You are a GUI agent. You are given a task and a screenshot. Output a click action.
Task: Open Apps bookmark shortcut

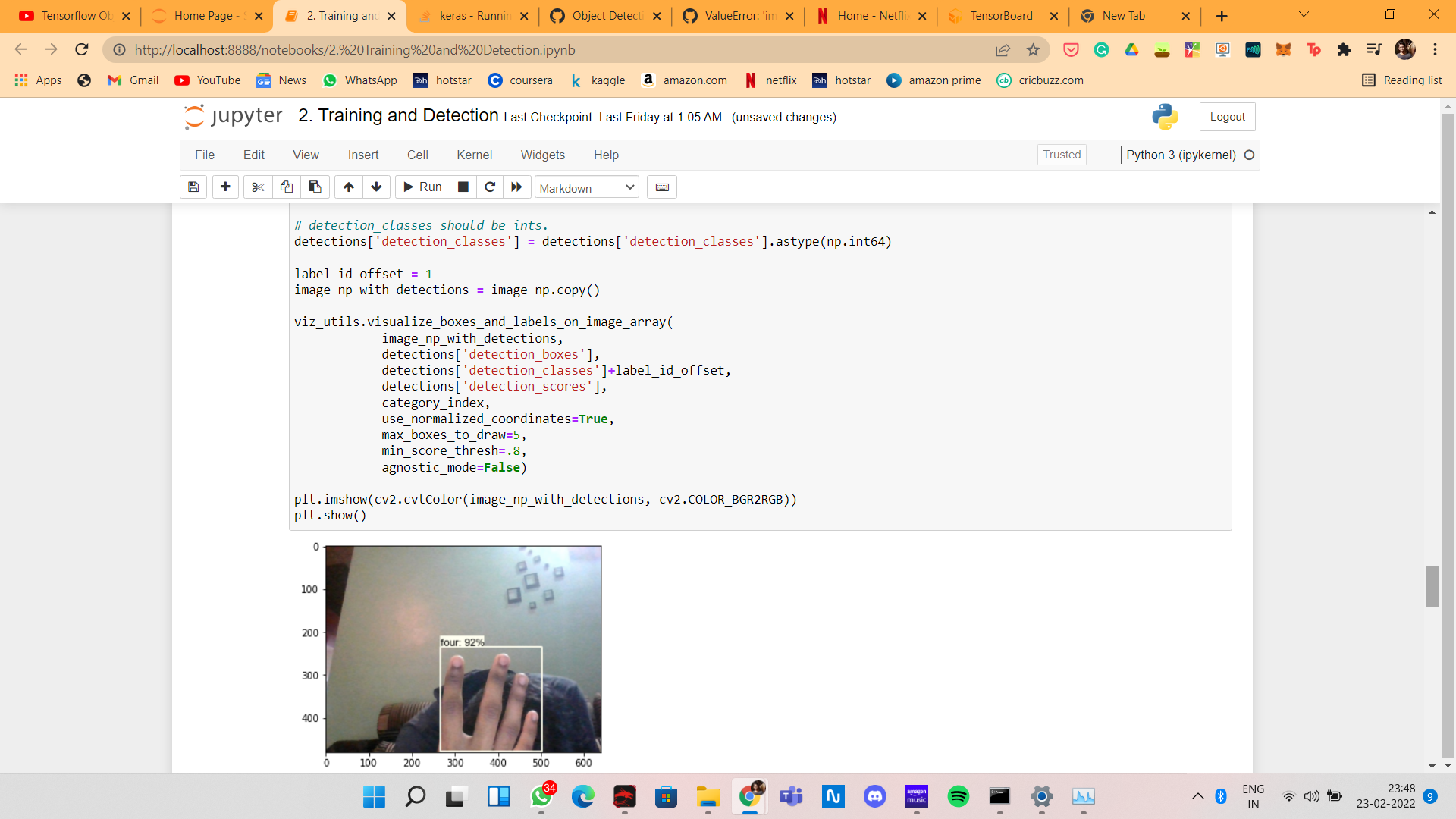click(38, 80)
